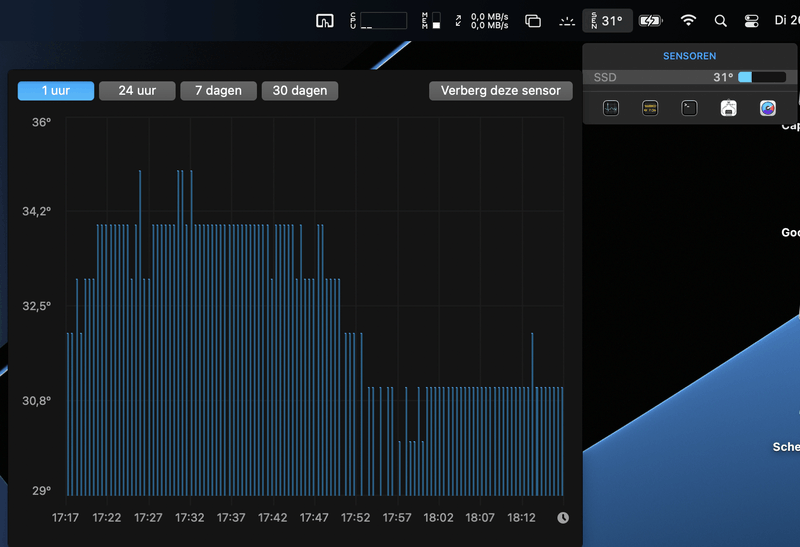Click the battery charging icon in menu bar
800x547 pixels.
(651, 21)
